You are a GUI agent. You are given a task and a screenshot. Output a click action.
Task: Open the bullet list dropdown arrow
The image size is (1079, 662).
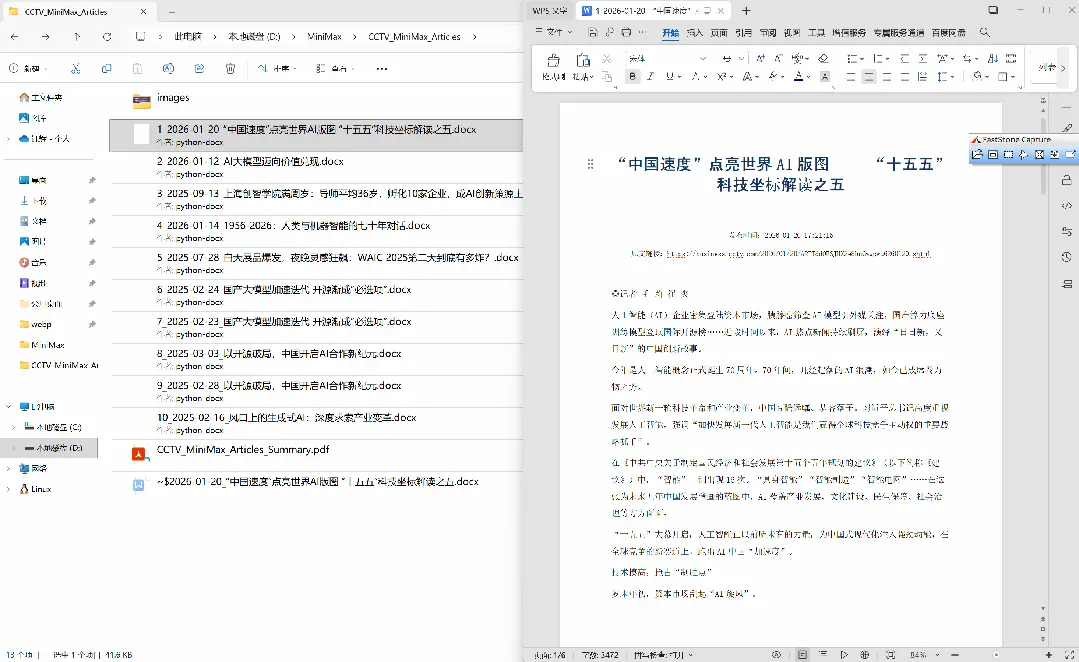(860, 58)
